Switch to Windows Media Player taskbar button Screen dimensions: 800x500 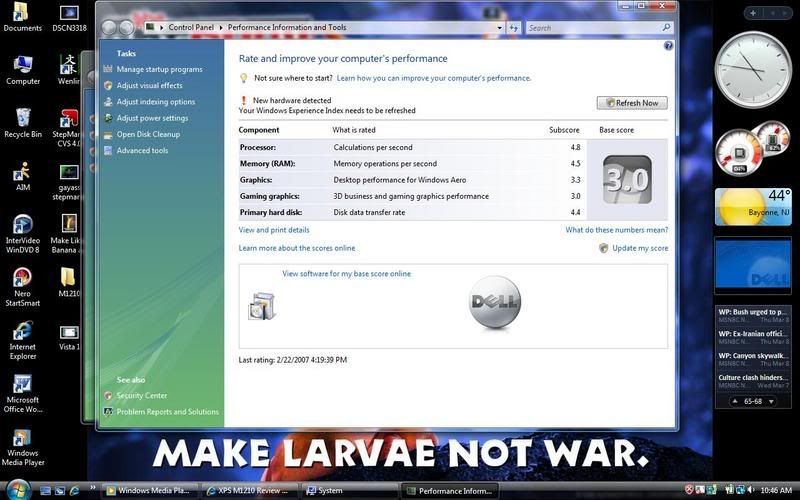[x=149, y=491]
